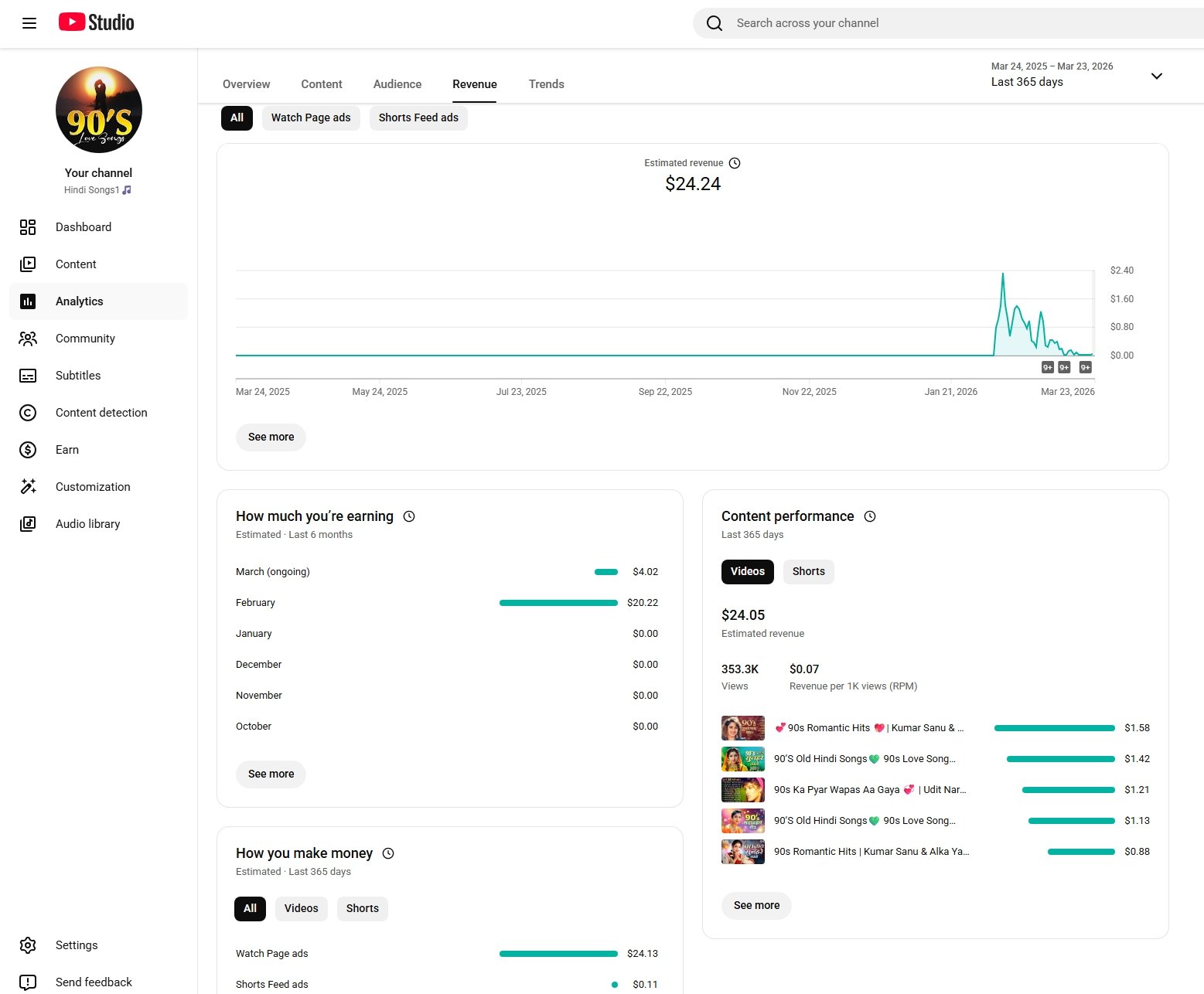The image size is (1204, 994).
Task: Click Send feedback in sidebar
Action: click(x=94, y=982)
